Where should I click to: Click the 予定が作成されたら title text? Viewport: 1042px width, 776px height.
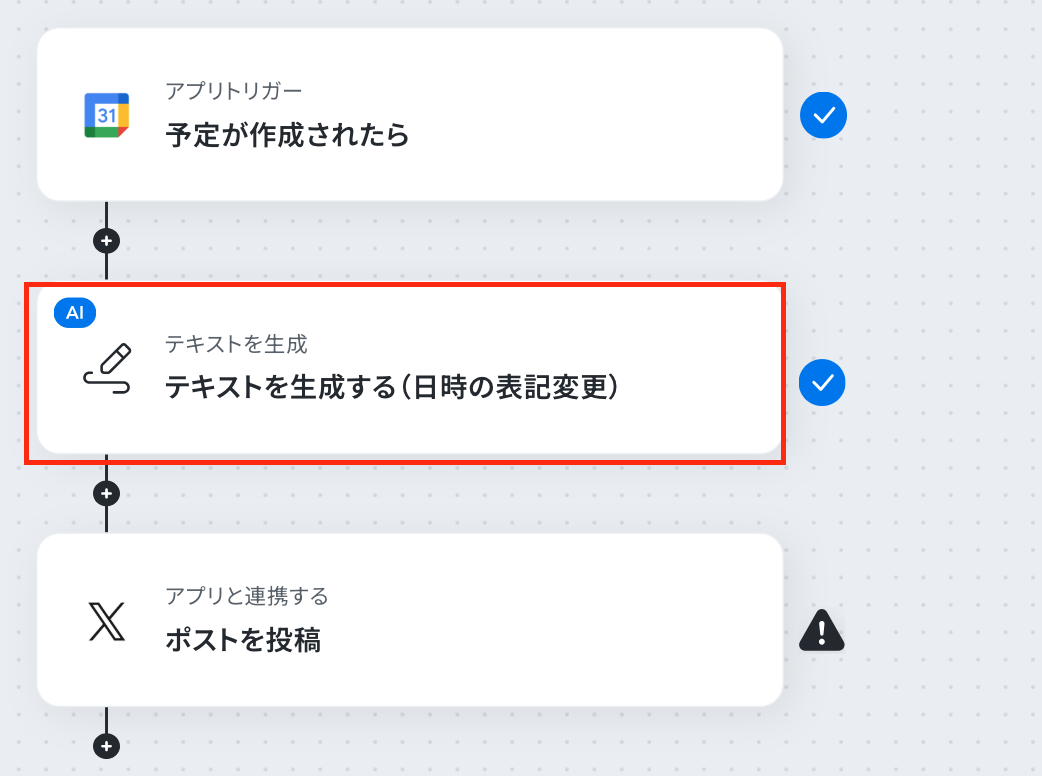point(287,135)
